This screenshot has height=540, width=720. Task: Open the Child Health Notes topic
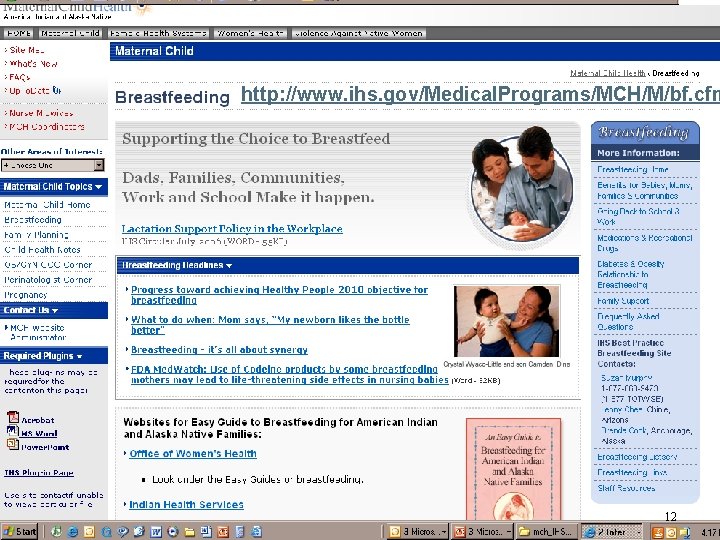(x=42, y=250)
